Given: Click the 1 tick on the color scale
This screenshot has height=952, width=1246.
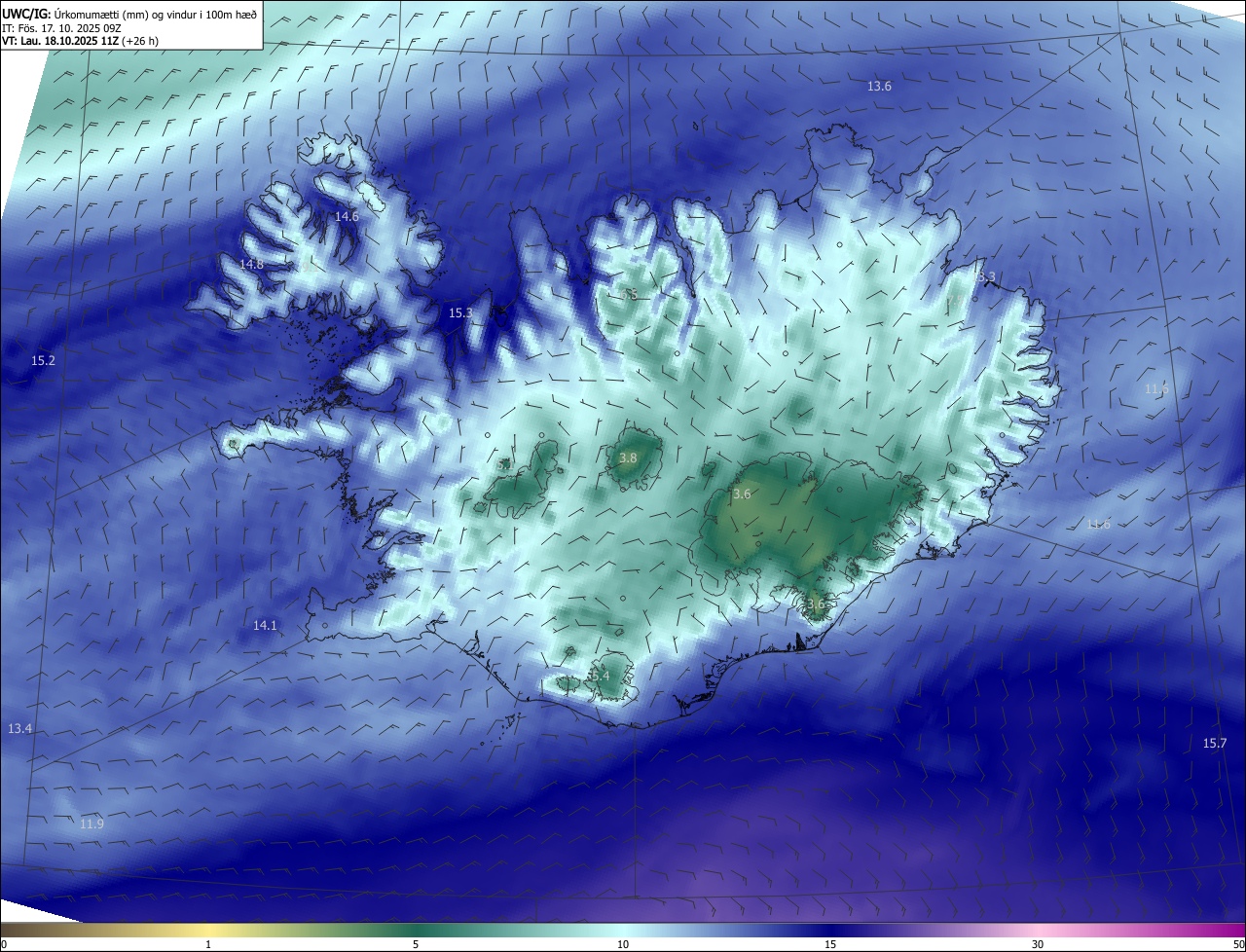Looking at the screenshot, I should (x=208, y=944).
